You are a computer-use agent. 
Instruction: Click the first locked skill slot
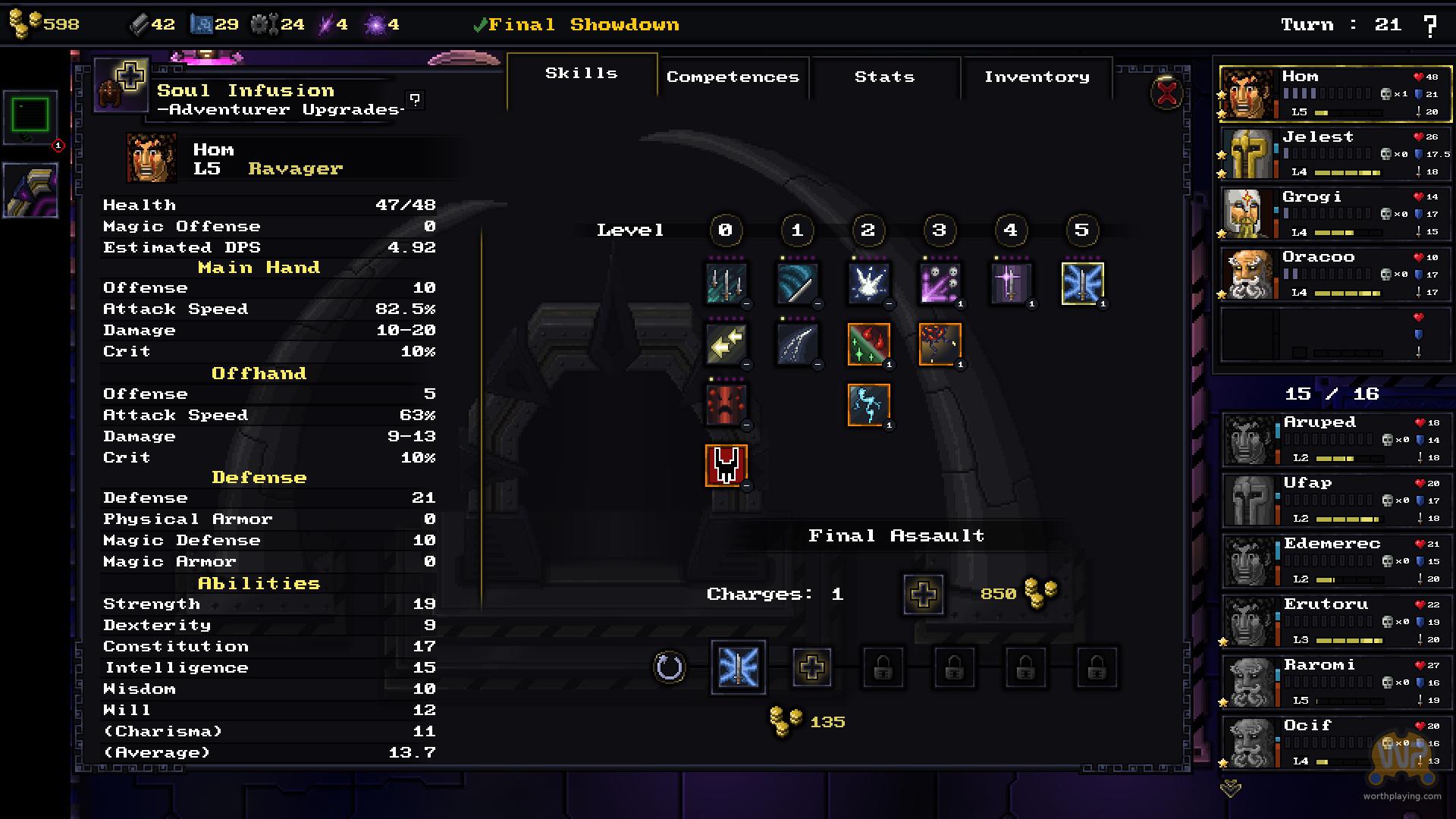point(883,668)
